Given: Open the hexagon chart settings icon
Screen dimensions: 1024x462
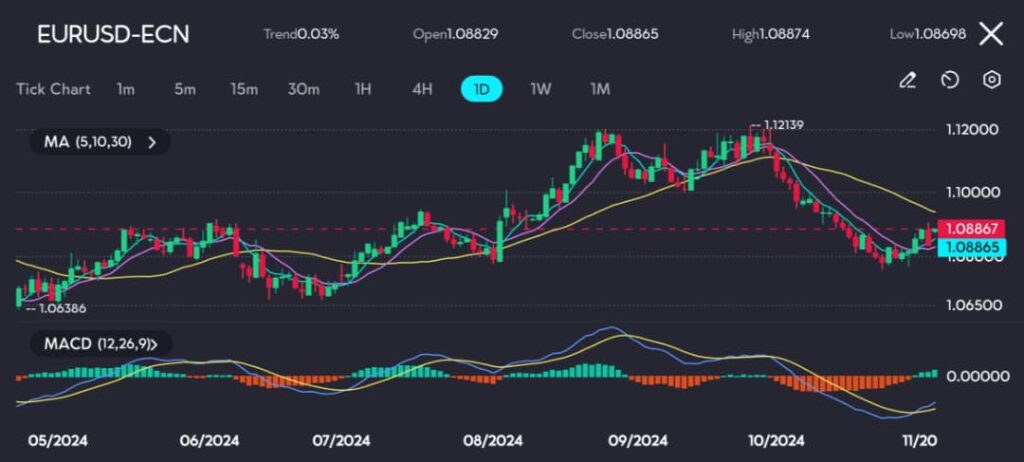Looking at the screenshot, I should coord(991,80).
